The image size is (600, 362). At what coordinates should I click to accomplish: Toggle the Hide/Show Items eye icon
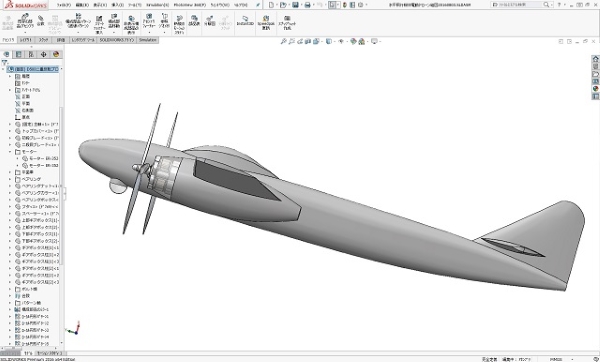coord(341,41)
